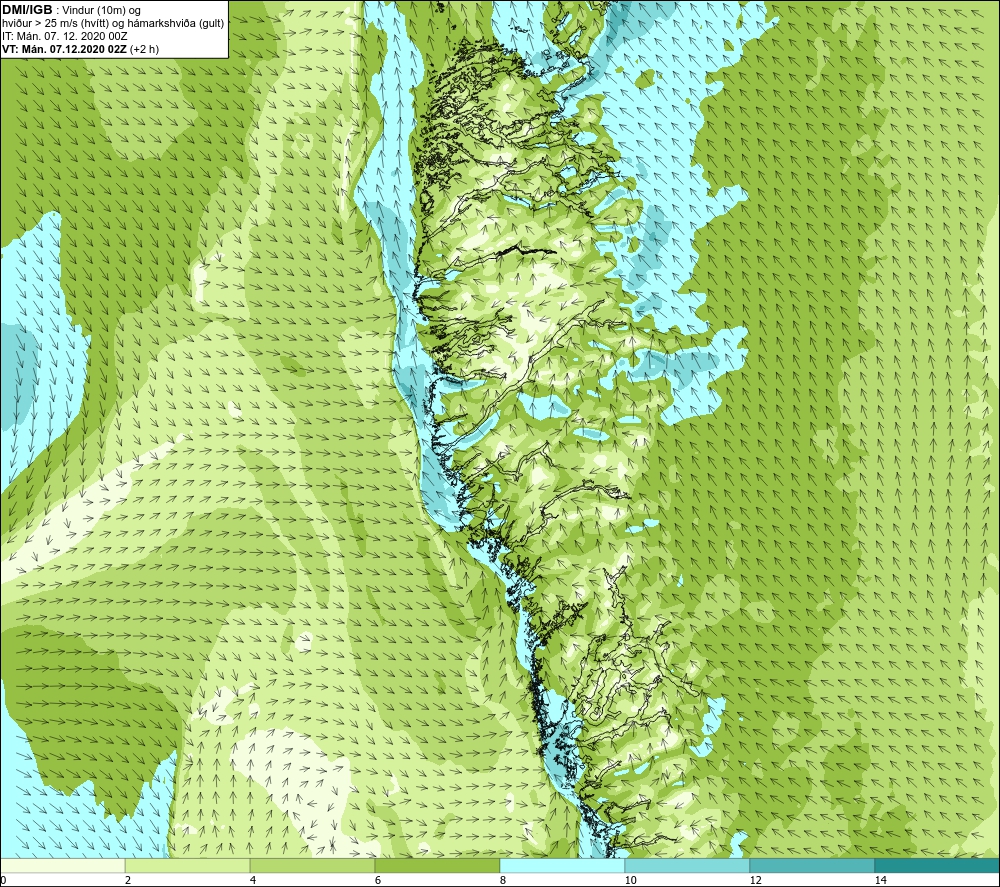The height and width of the screenshot is (887, 1000).
Task: Click the 'hviður > 25 m/s (hvítt)' line
Action: (x=57, y=23)
